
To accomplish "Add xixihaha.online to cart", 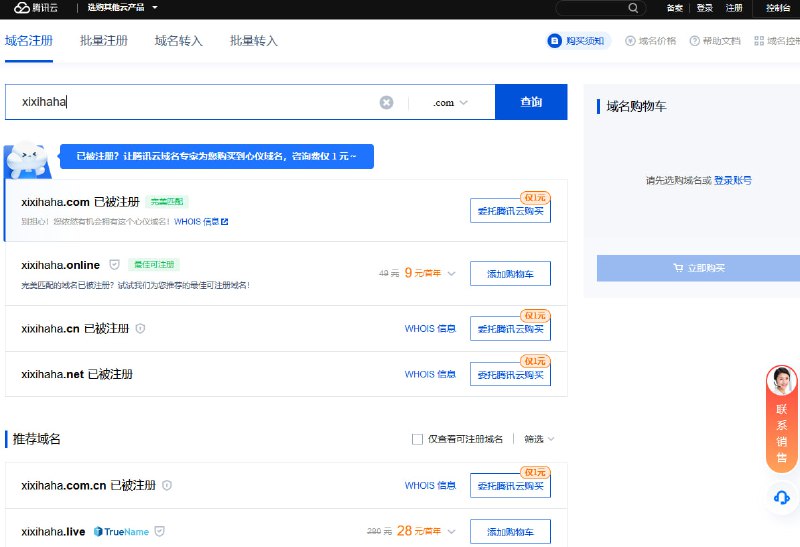I will click(x=510, y=274).
